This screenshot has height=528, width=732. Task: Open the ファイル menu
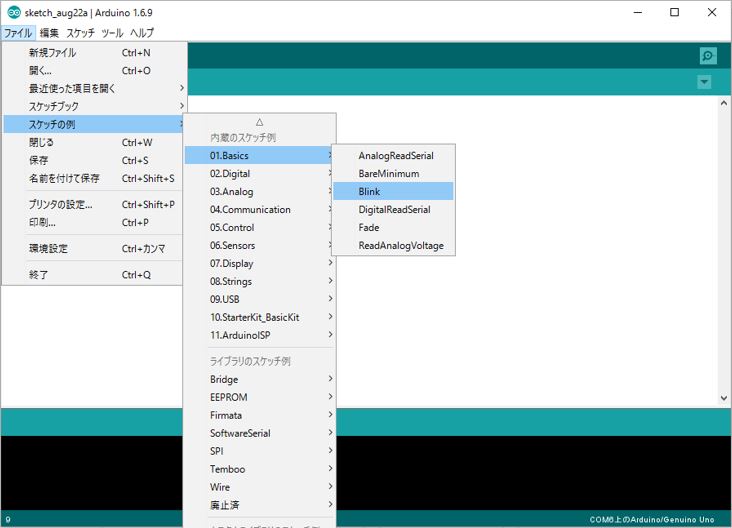18,33
